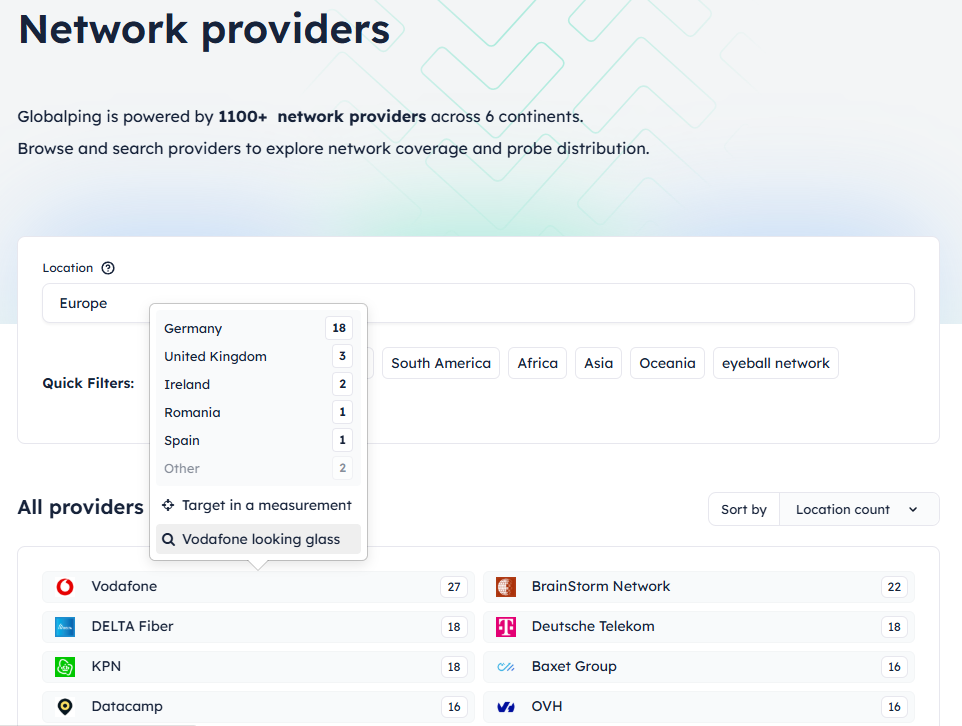
Task: Click the Network providers page title
Action: point(204,29)
